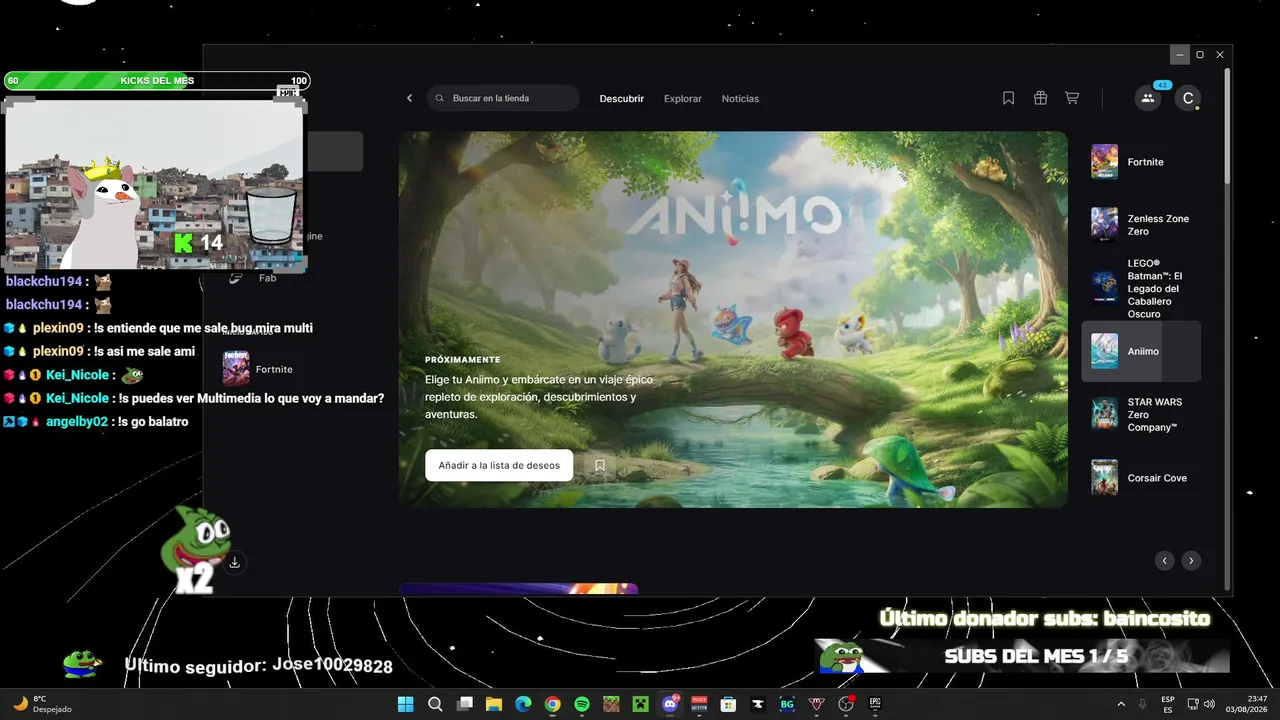Open Microsoft Store from the taskbar
The height and width of the screenshot is (720, 1280).
728,704
